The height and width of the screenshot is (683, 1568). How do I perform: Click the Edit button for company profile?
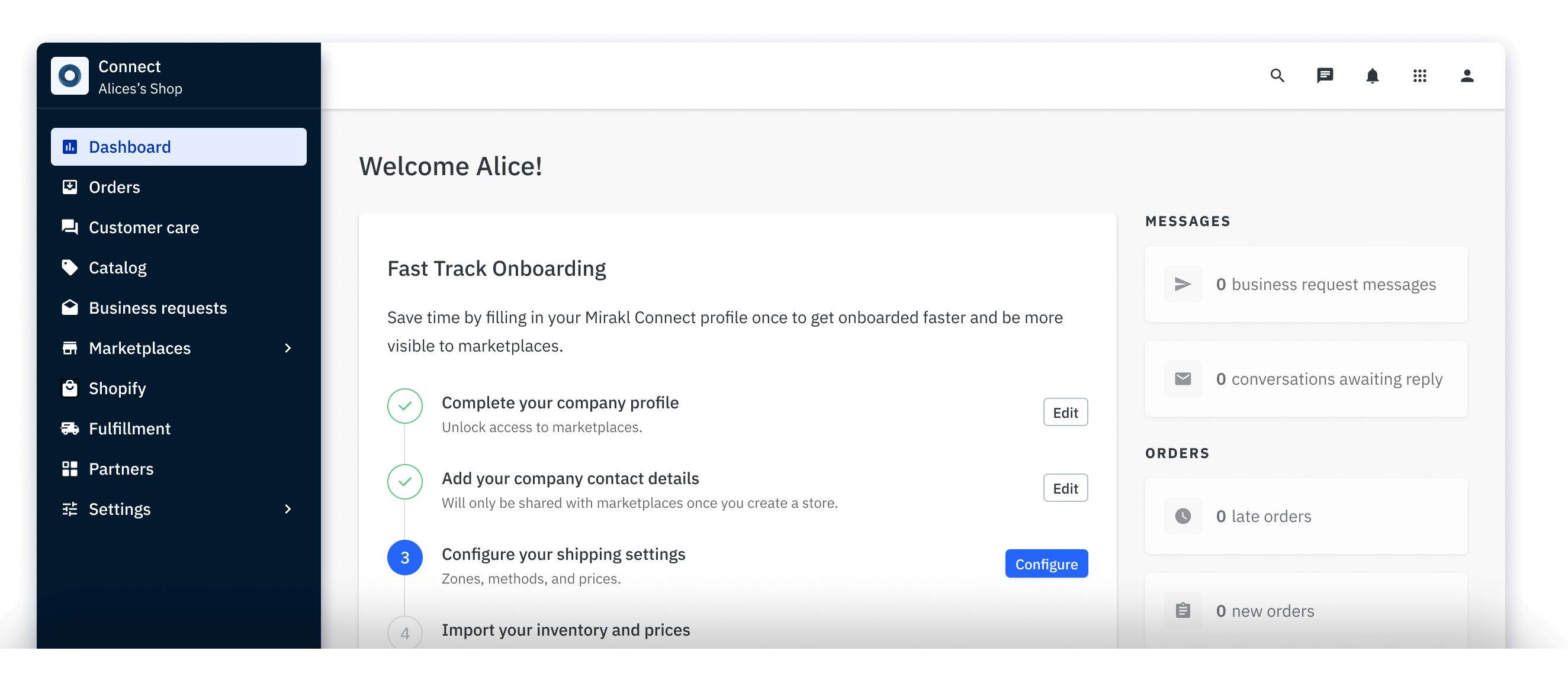coord(1065,412)
